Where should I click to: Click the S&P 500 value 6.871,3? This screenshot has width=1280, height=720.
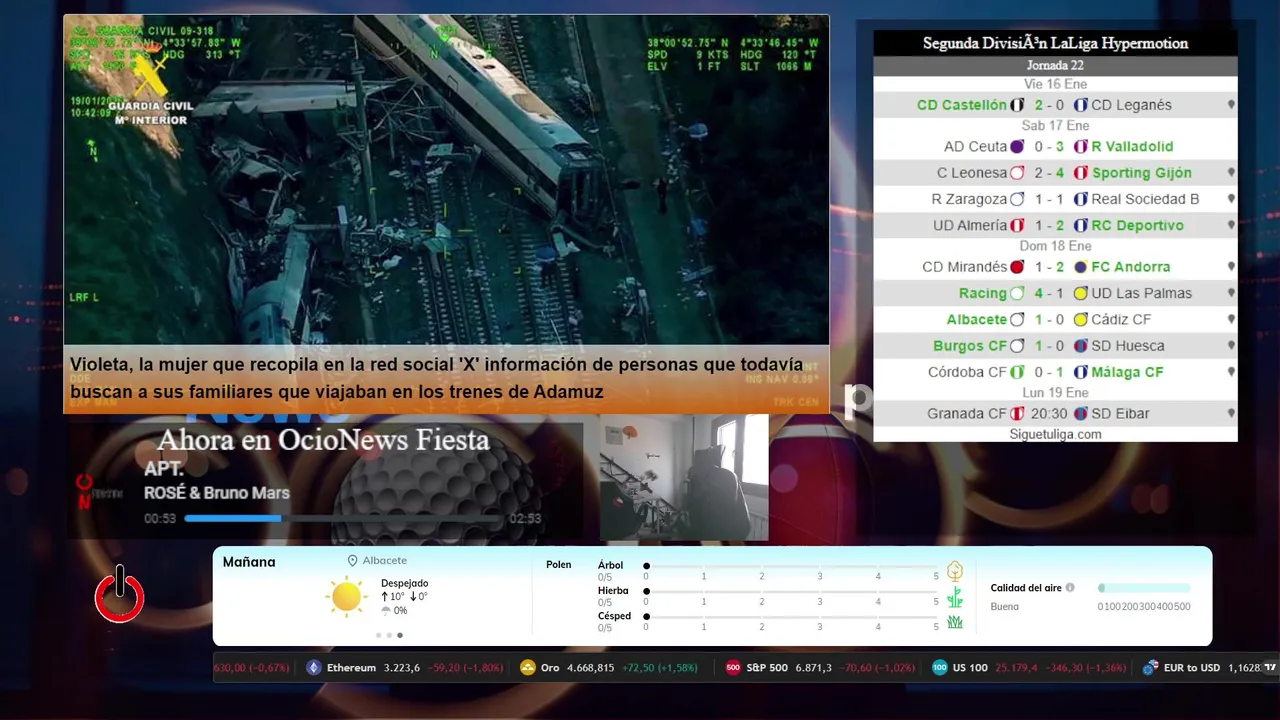(813, 668)
